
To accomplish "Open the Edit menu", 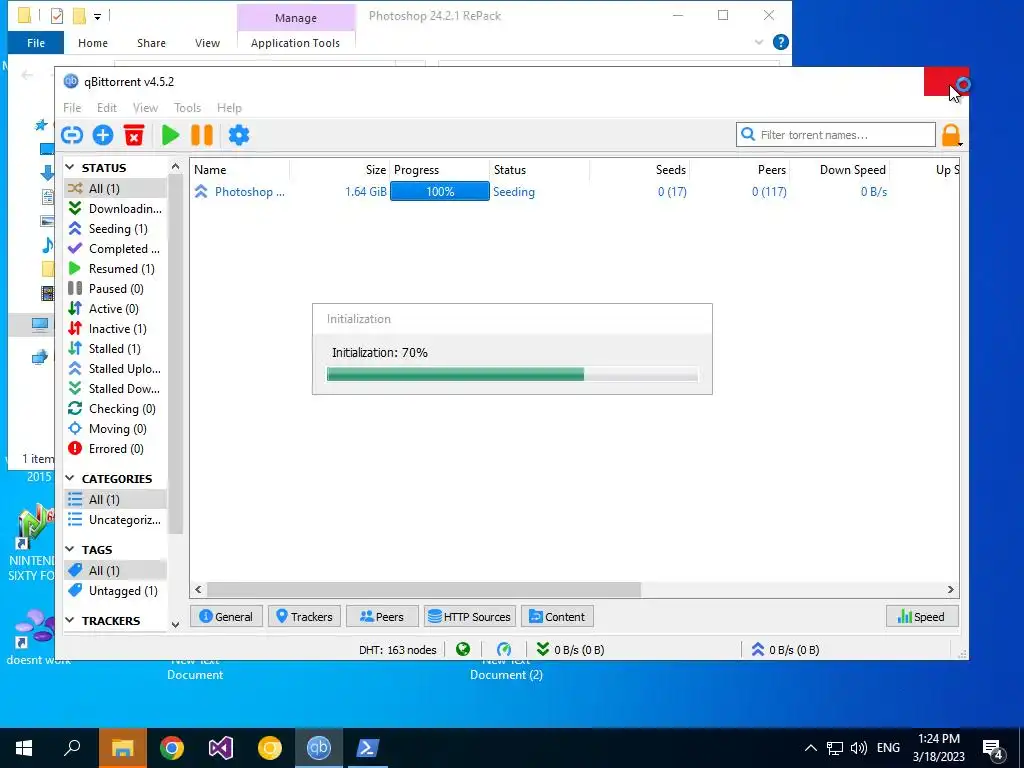I will (106, 108).
